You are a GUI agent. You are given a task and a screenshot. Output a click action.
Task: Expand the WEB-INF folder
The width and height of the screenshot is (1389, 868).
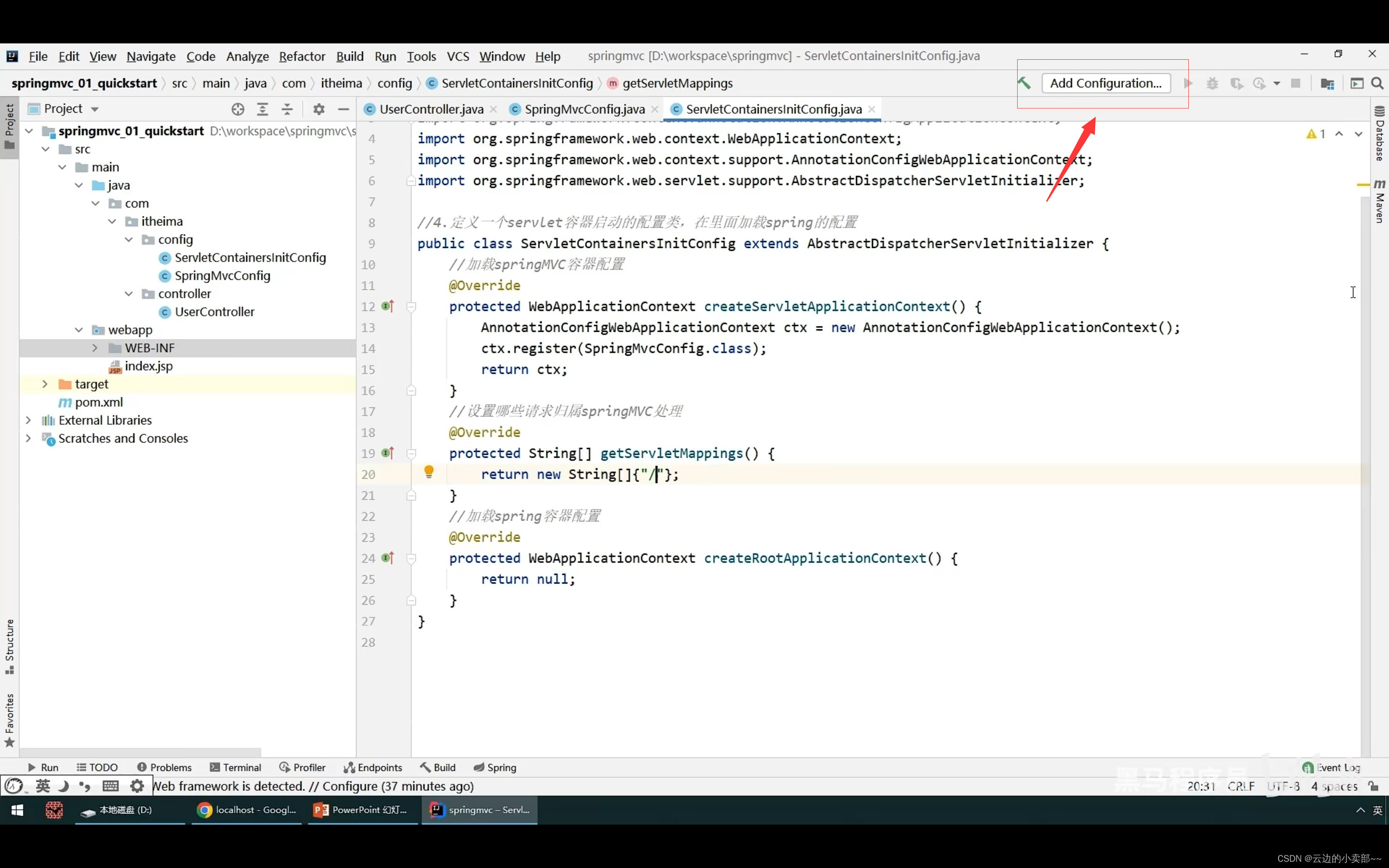point(95,348)
